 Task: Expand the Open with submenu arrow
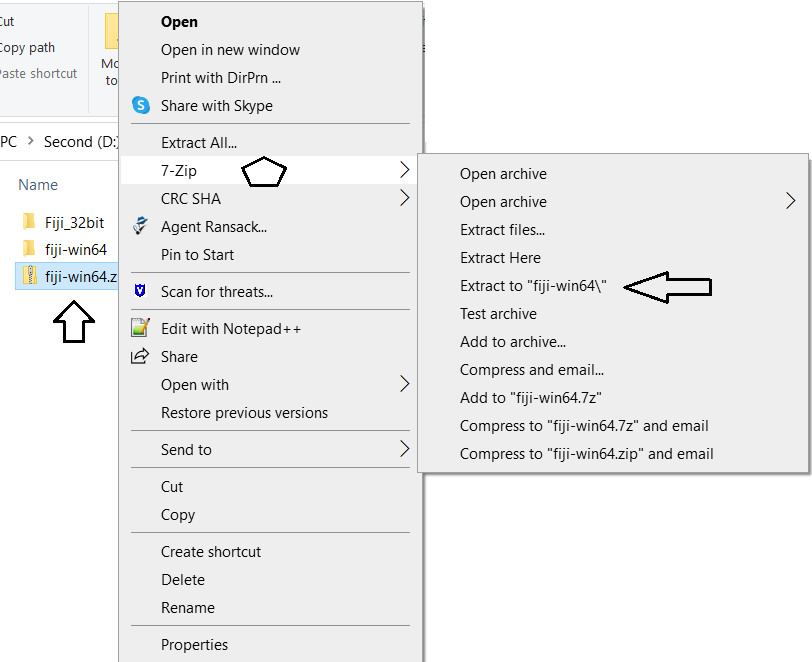pos(404,384)
